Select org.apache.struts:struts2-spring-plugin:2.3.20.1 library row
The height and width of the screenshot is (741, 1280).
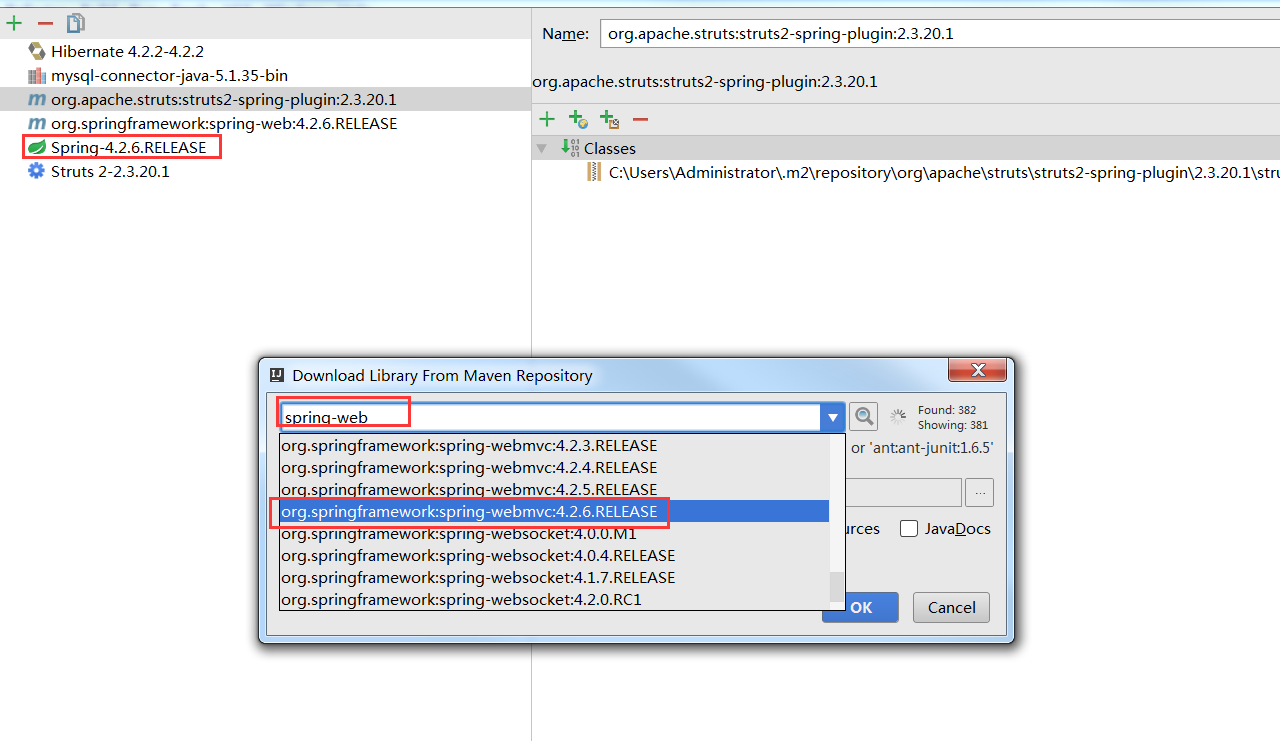point(265,99)
